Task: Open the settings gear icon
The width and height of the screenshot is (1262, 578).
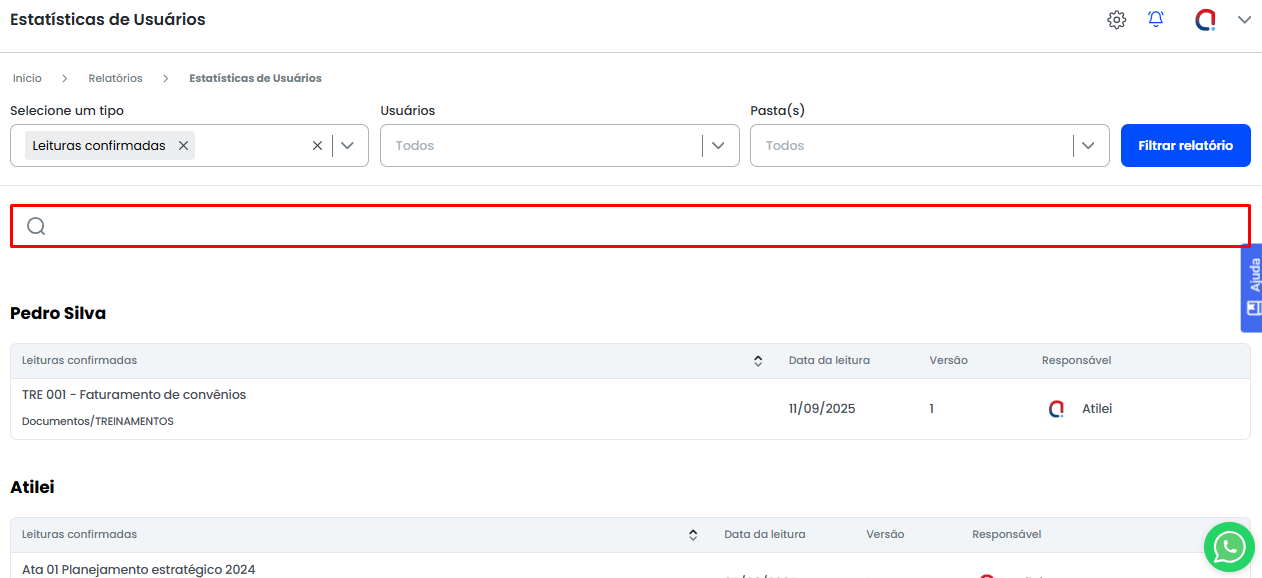Action: [1116, 20]
